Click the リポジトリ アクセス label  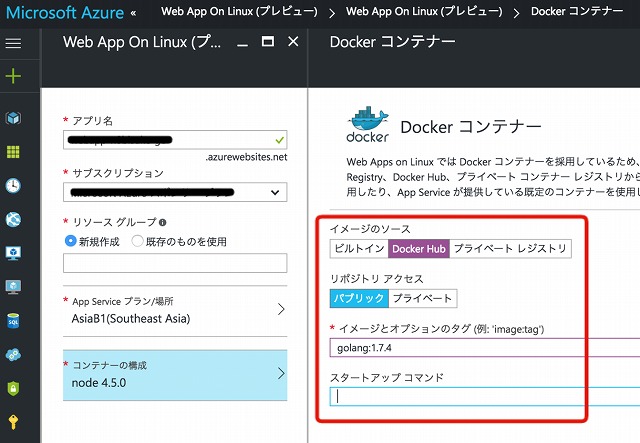[x=377, y=279]
